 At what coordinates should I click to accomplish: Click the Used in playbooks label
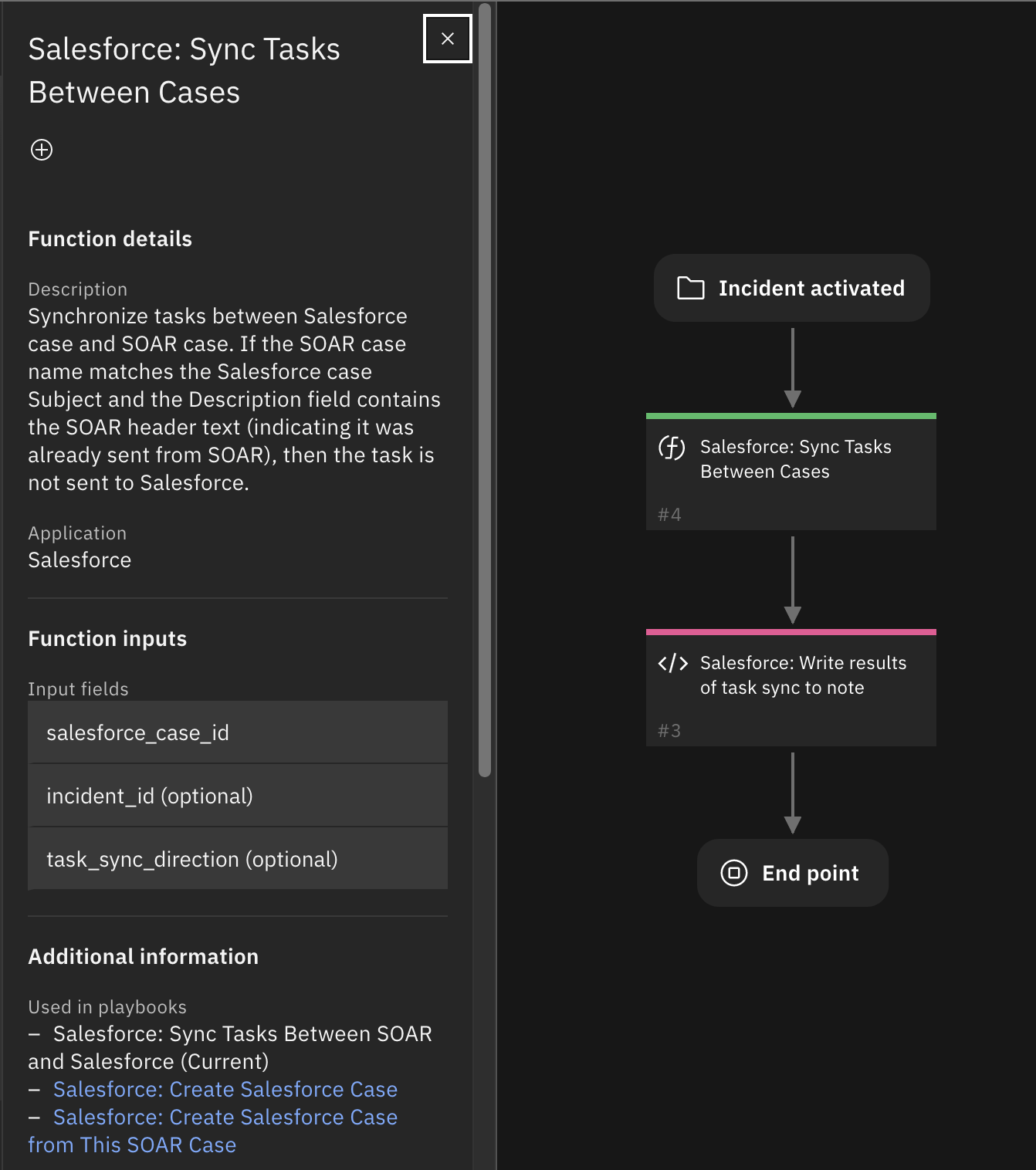(x=107, y=1006)
